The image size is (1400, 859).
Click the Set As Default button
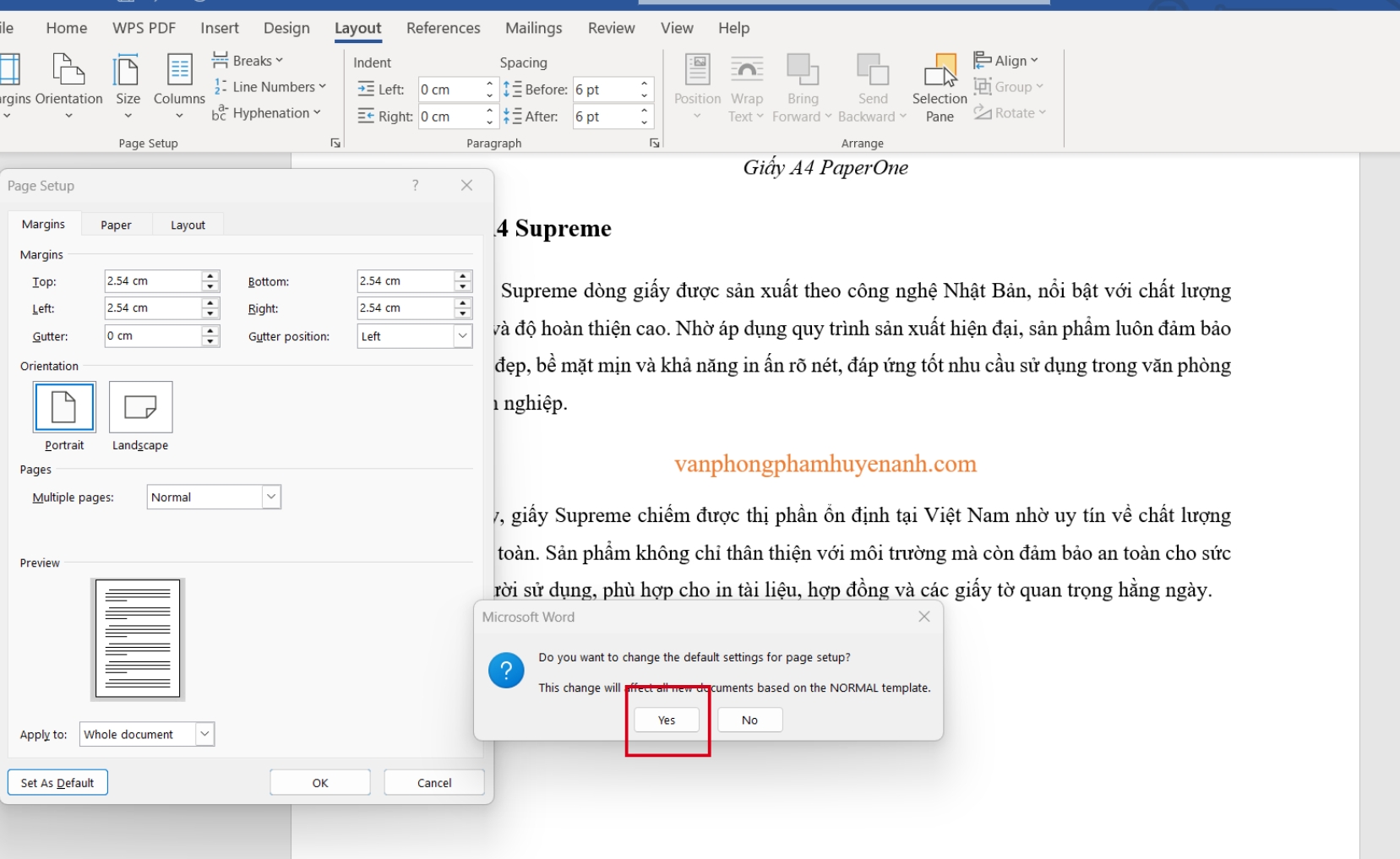[57, 783]
